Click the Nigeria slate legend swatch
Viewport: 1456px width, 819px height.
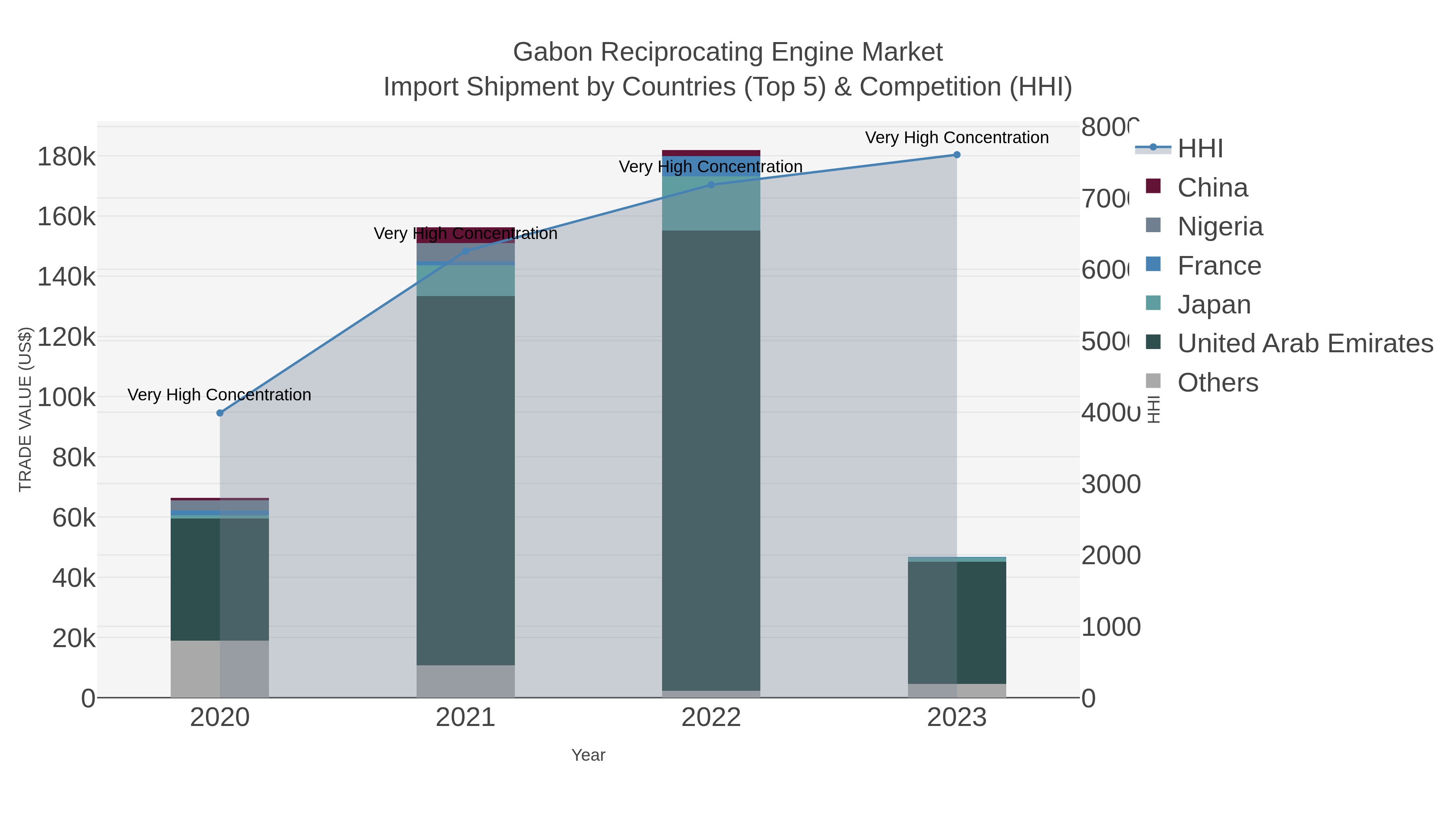coord(1153,225)
